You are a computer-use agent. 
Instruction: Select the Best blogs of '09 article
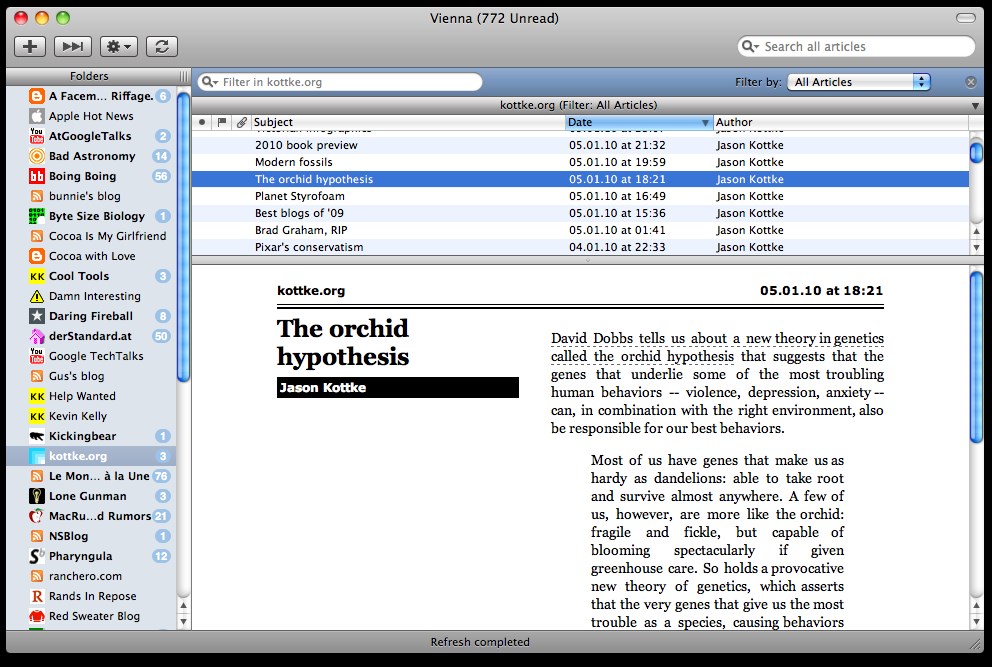[x=580, y=213]
